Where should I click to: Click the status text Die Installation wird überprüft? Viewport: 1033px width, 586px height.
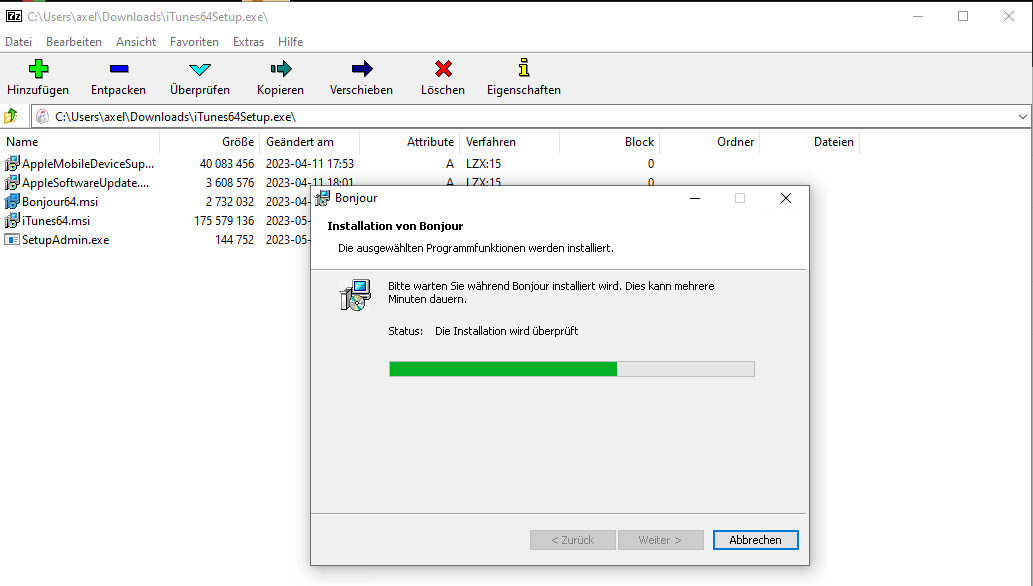click(x=507, y=331)
